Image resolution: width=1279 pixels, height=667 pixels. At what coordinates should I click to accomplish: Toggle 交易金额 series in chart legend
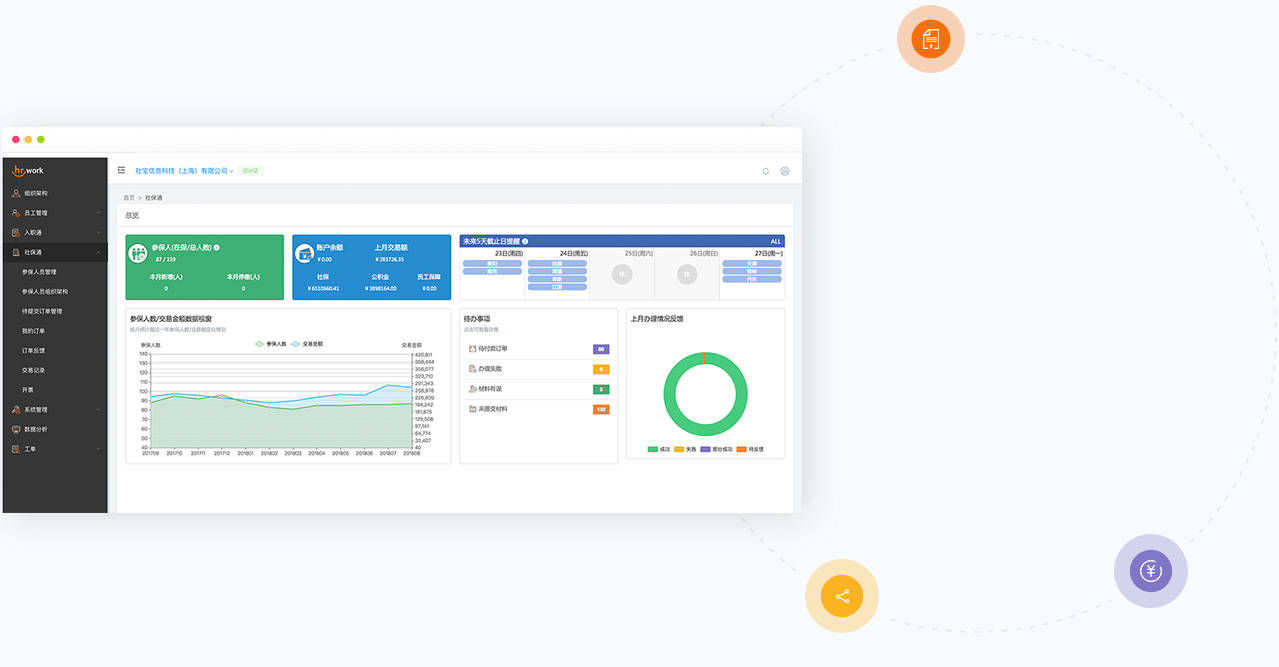point(307,344)
